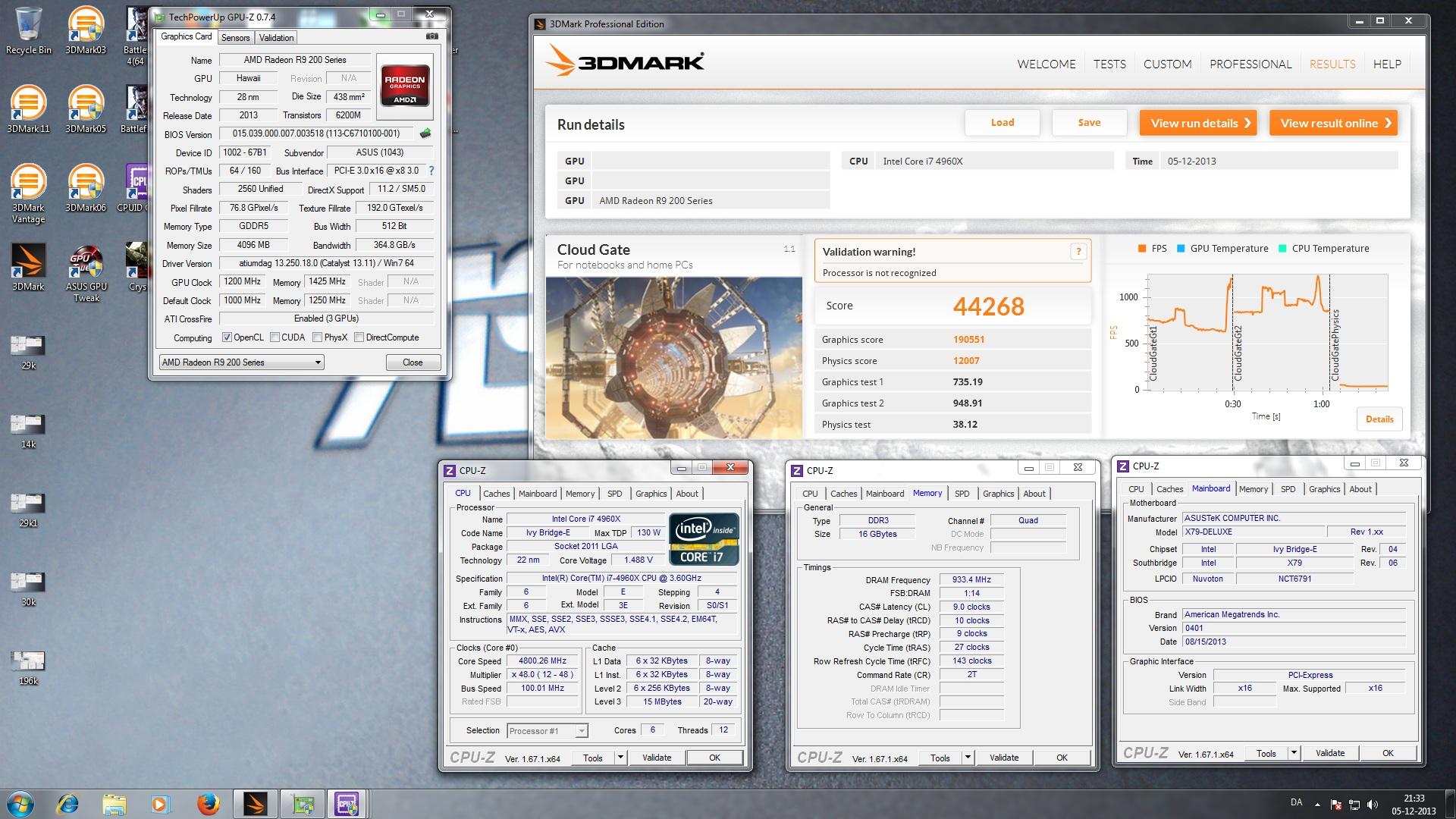Viewport: 1456px width, 819px height.
Task: Switch to GPU-Z via its taskbar button
Action: click(302, 804)
